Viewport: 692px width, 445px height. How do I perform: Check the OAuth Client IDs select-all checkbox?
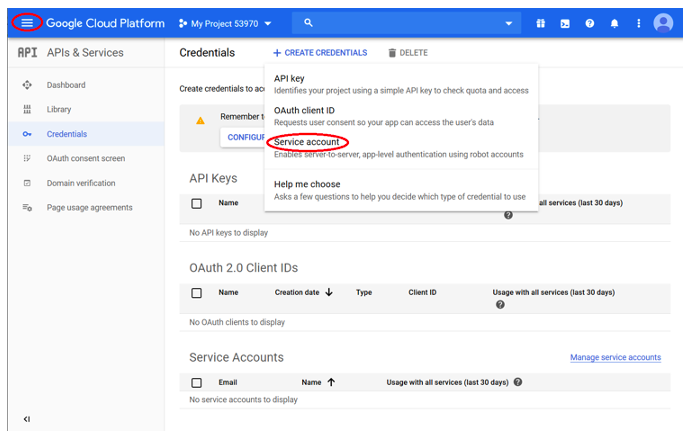point(197,293)
